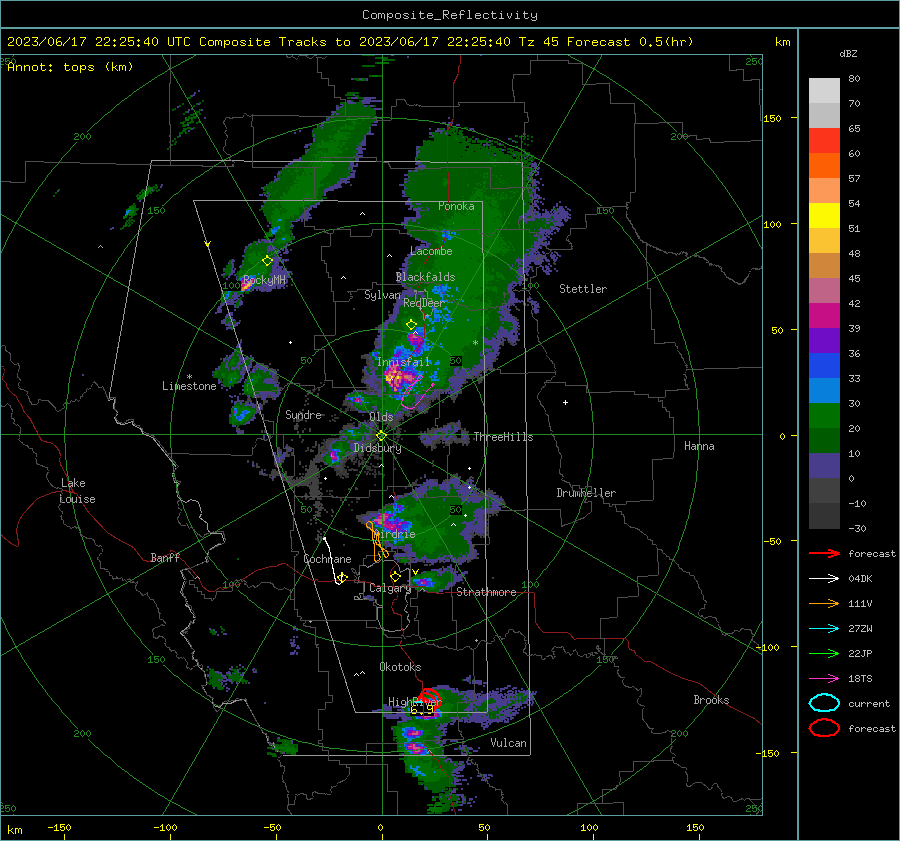Click the red forecast ellipse legend icon
900x841 pixels.
[824, 728]
